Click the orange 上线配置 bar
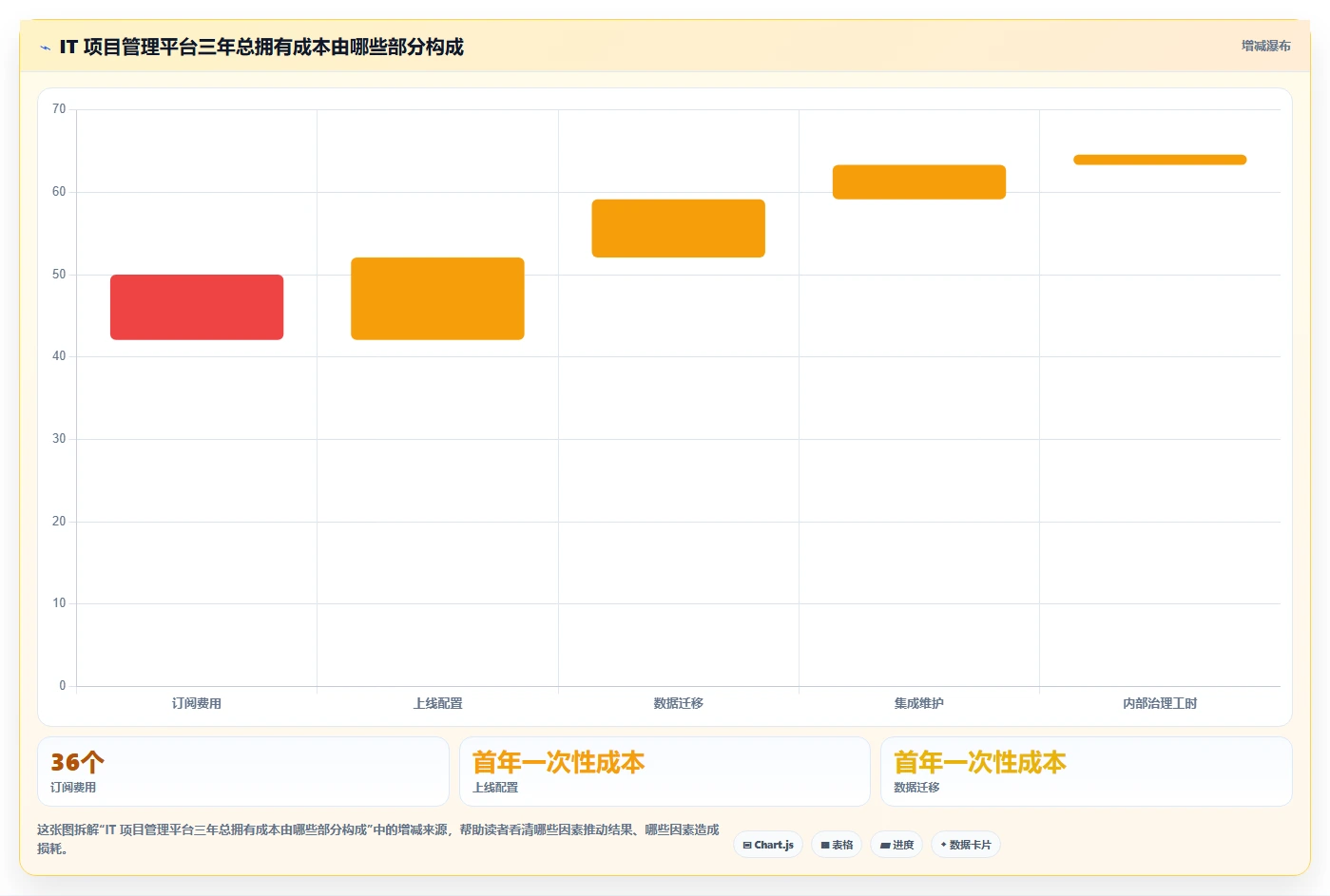The width and height of the screenshot is (1330, 896). (x=437, y=298)
